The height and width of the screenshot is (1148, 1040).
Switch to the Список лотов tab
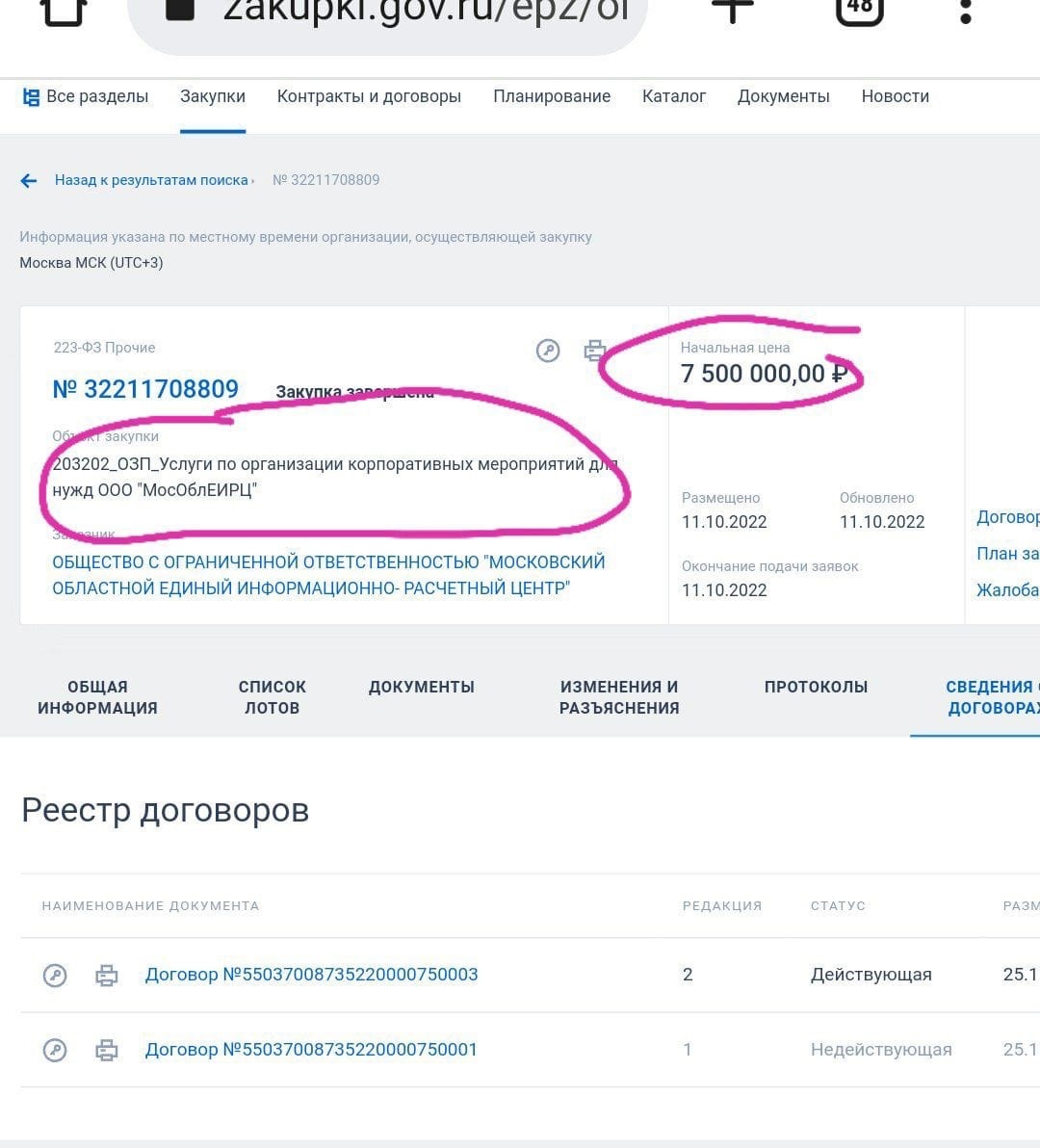(x=272, y=697)
